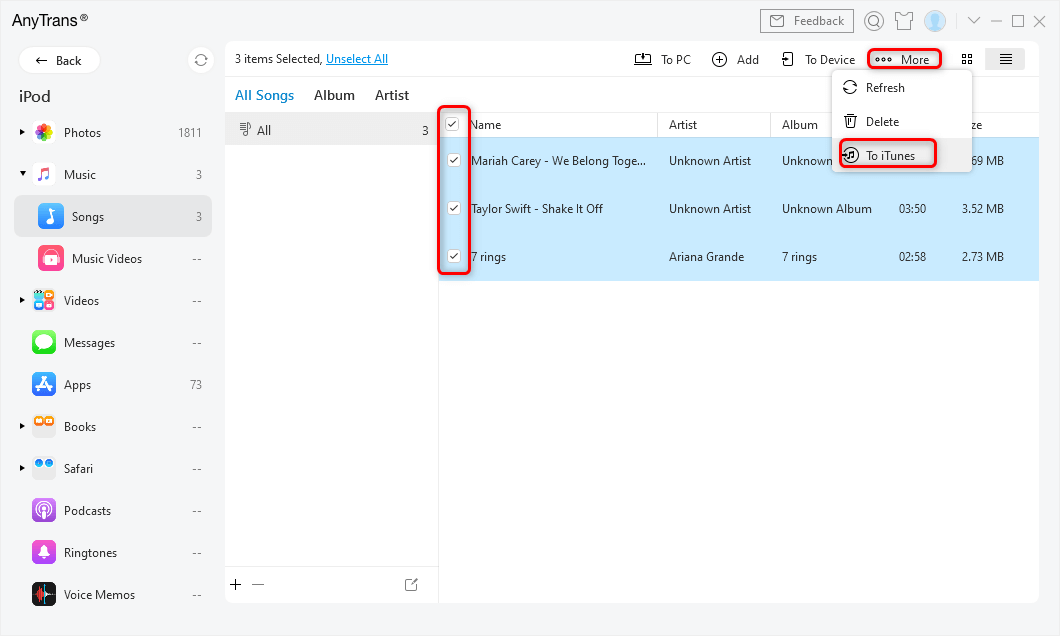Switch to list view icon

[x=1005, y=59]
